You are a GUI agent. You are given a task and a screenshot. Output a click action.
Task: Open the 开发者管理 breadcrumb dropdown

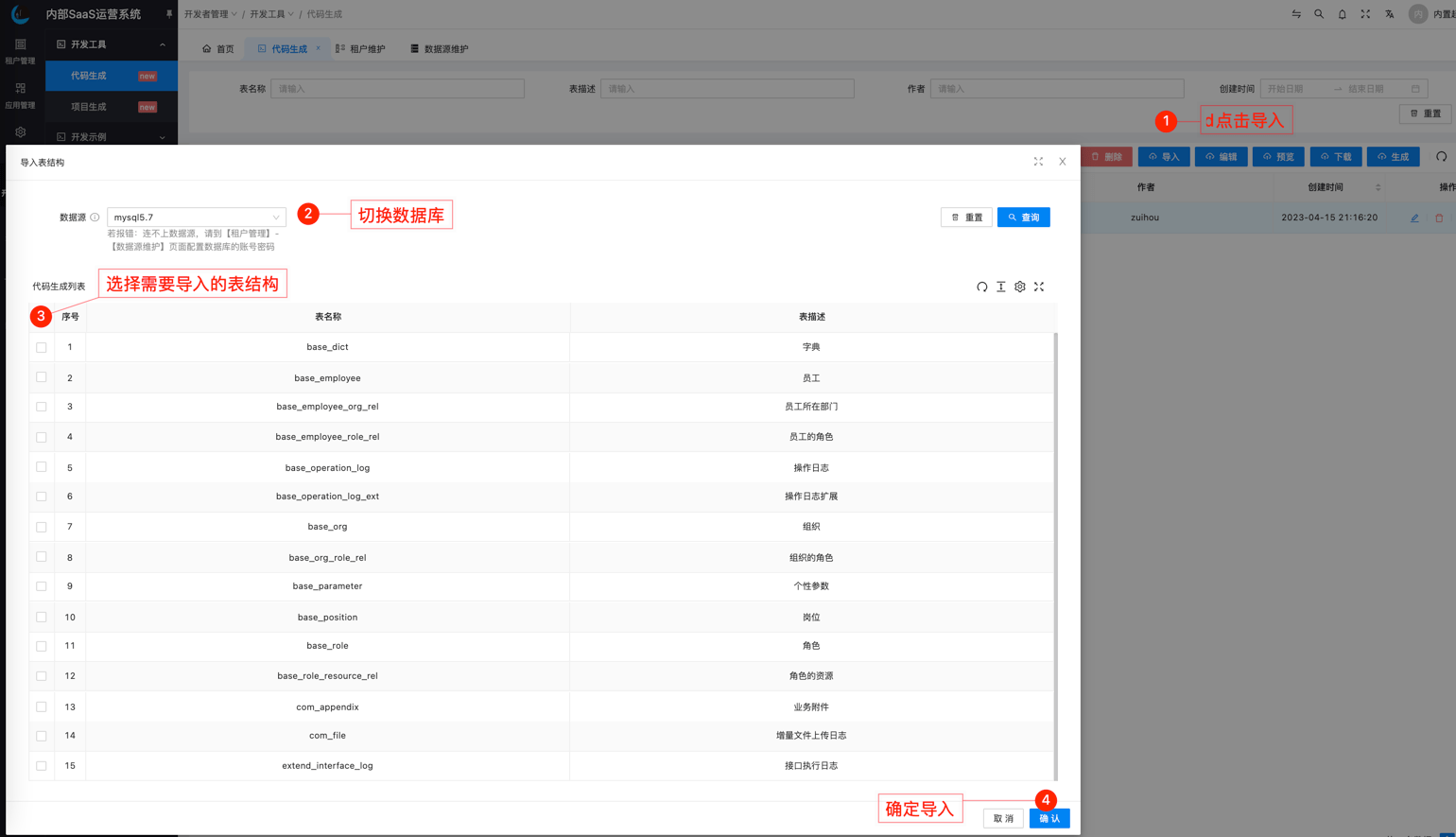pos(210,14)
